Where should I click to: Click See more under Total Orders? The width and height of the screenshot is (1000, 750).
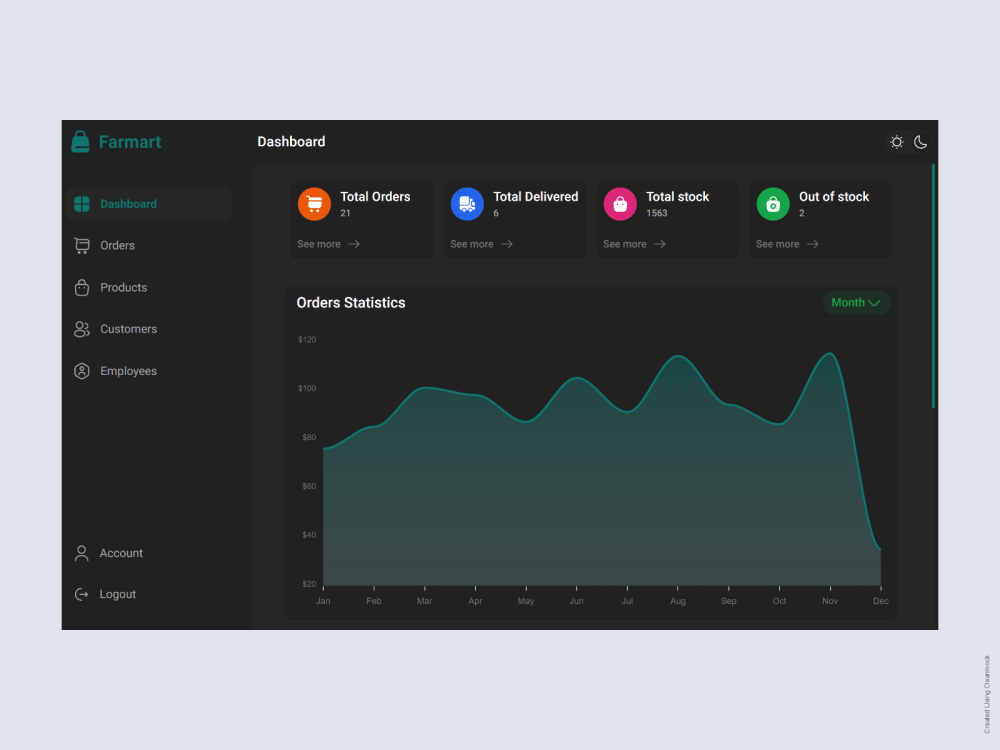click(319, 244)
